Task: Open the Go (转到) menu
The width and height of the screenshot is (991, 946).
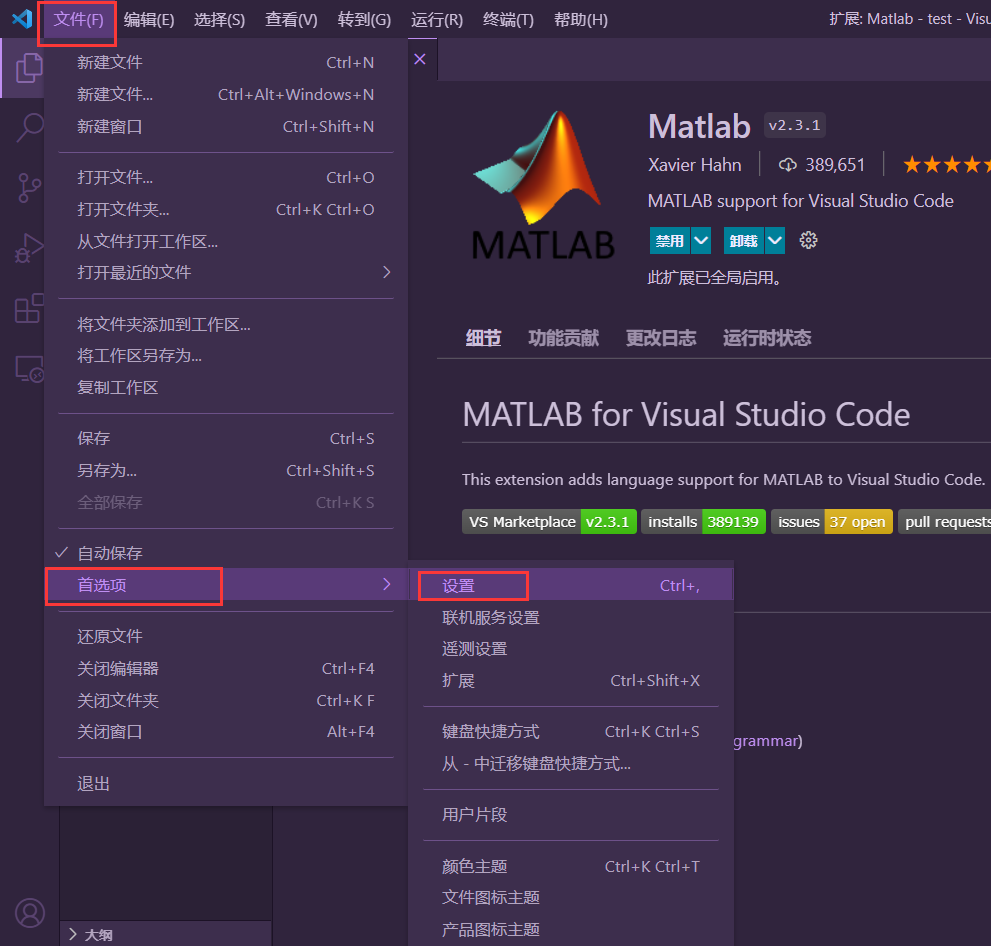Action: point(364,20)
